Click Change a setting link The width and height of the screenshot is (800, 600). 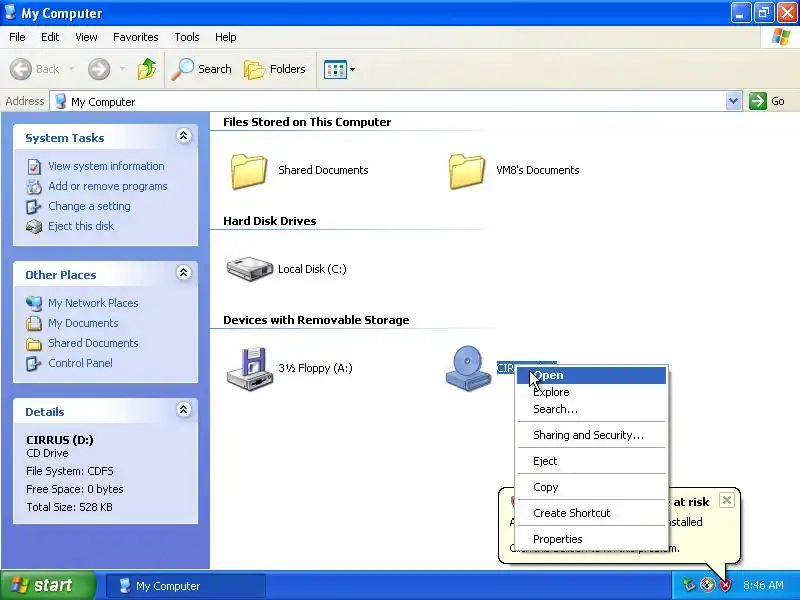(89, 206)
